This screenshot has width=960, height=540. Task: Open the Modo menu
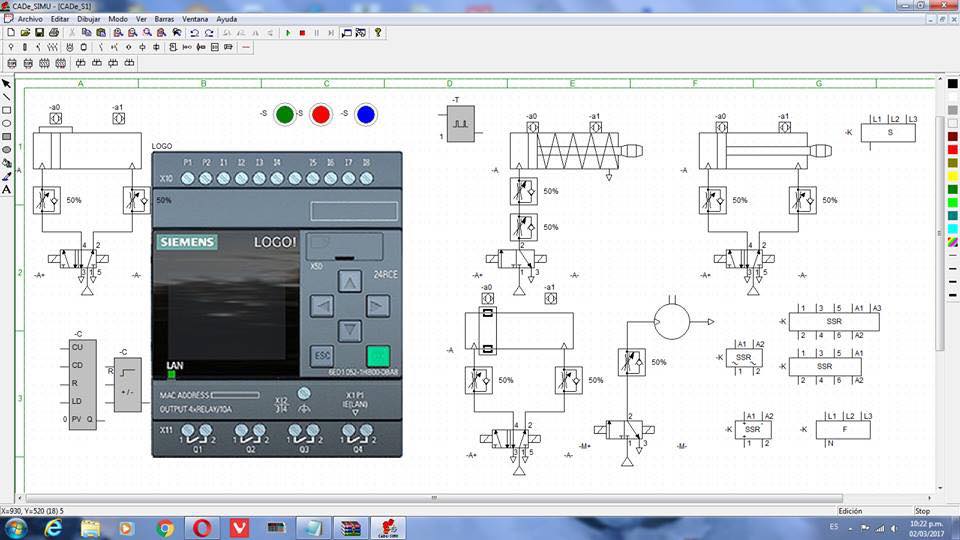click(x=118, y=19)
